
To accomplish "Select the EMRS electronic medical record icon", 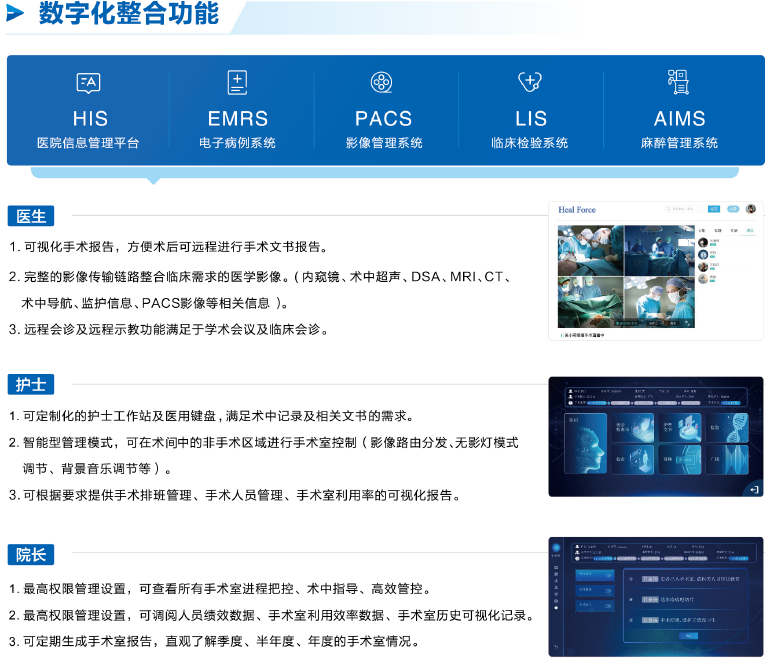I will pos(237,83).
